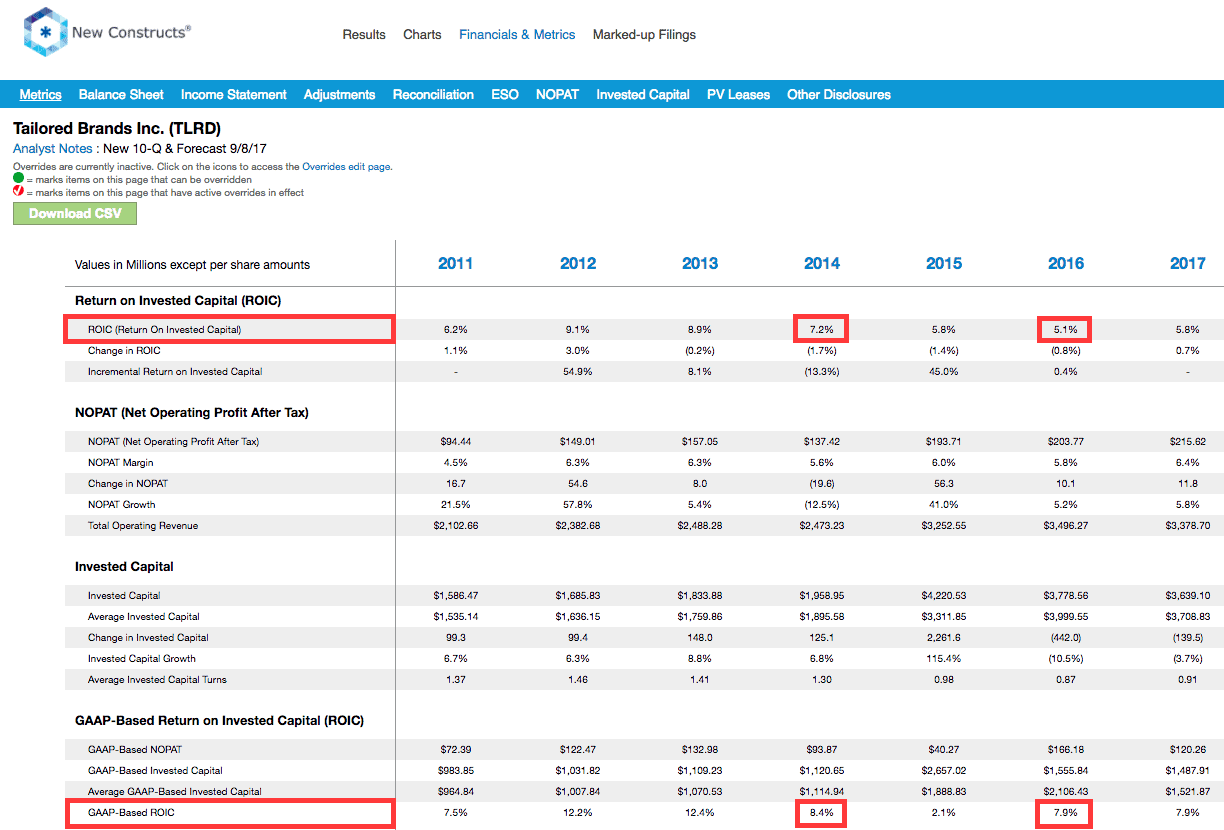Select the Invested Capital Growth row label
The height and width of the screenshot is (830, 1224).
click(x=141, y=658)
